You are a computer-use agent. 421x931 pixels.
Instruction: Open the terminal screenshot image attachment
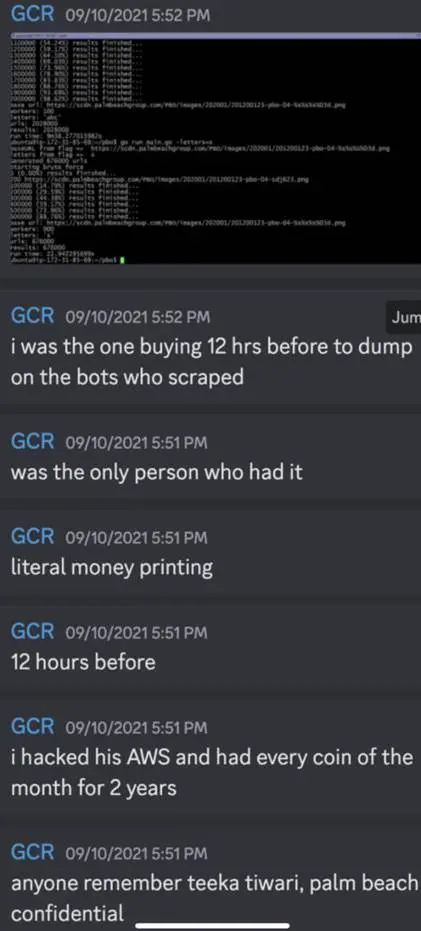(x=210, y=148)
